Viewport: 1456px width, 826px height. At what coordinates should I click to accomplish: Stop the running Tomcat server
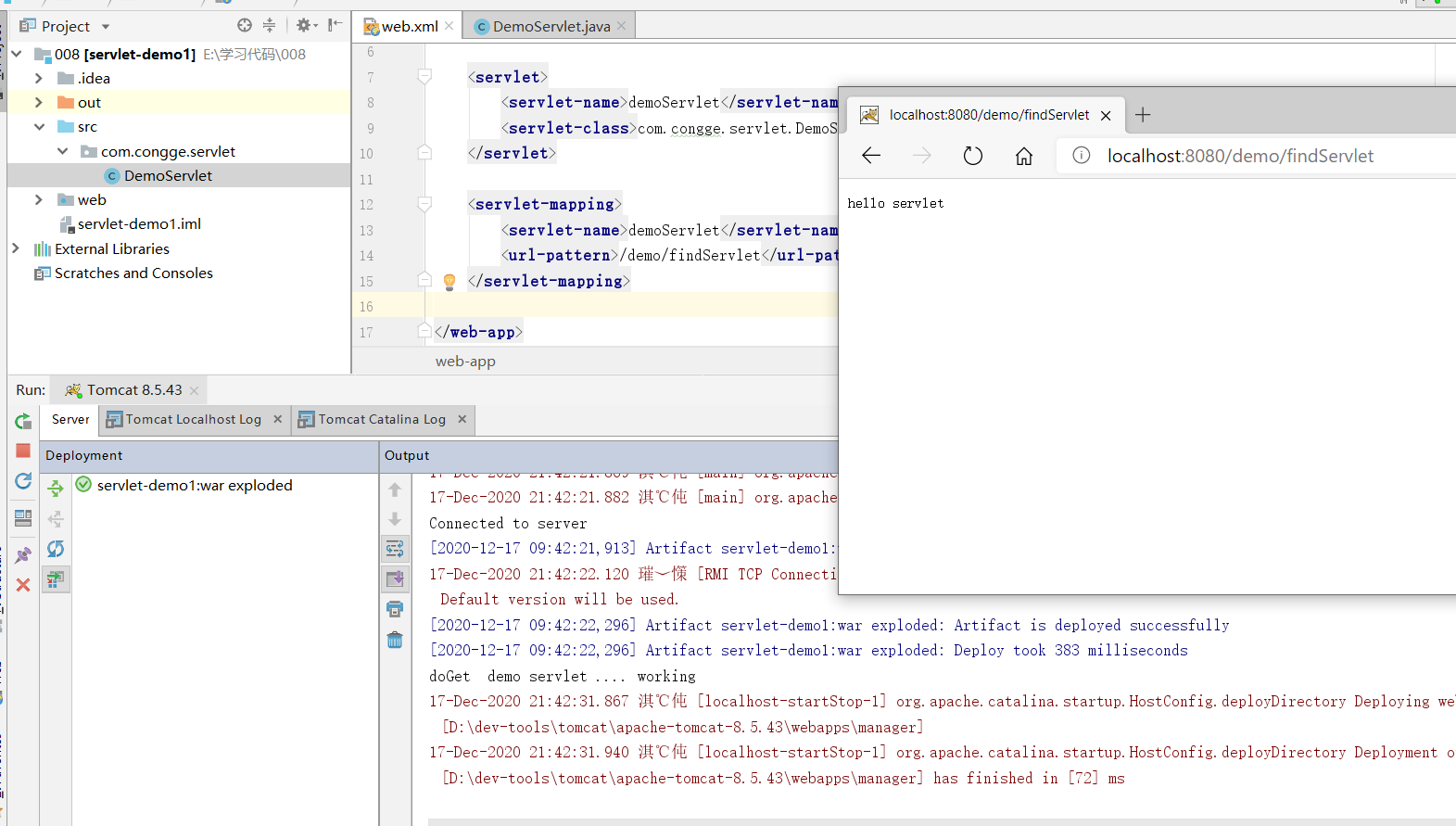23,451
